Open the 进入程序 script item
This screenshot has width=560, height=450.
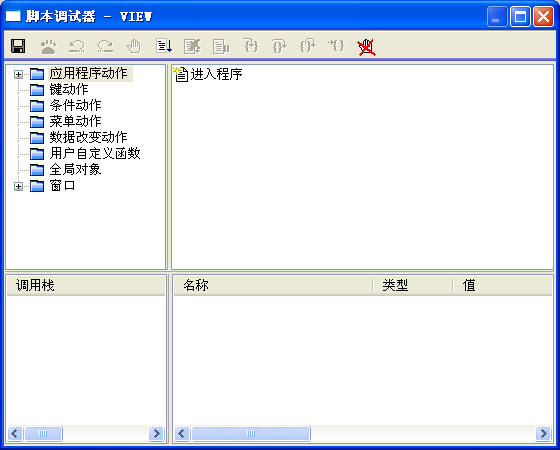[x=216, y=74]
